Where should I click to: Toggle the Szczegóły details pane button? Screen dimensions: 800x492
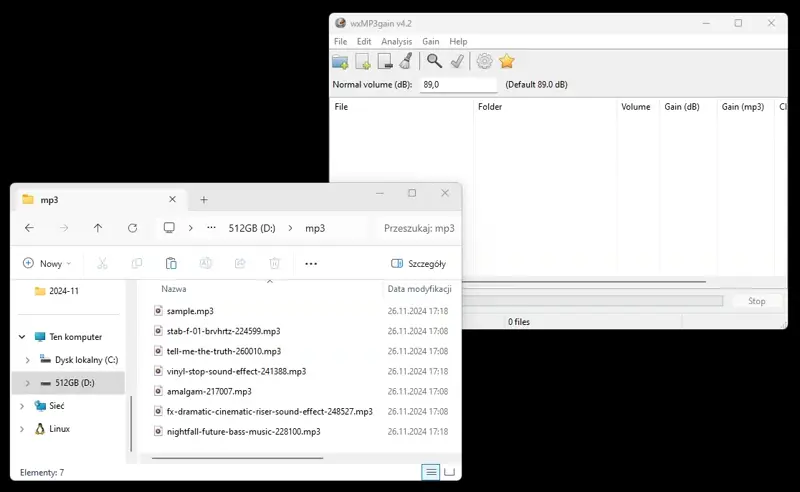point(418,263)
